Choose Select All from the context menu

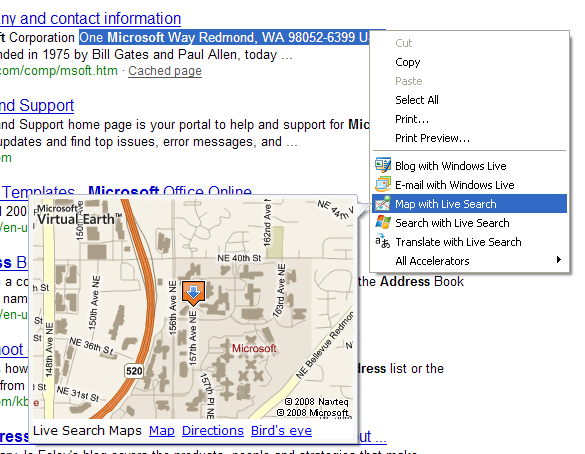point(417,100)
